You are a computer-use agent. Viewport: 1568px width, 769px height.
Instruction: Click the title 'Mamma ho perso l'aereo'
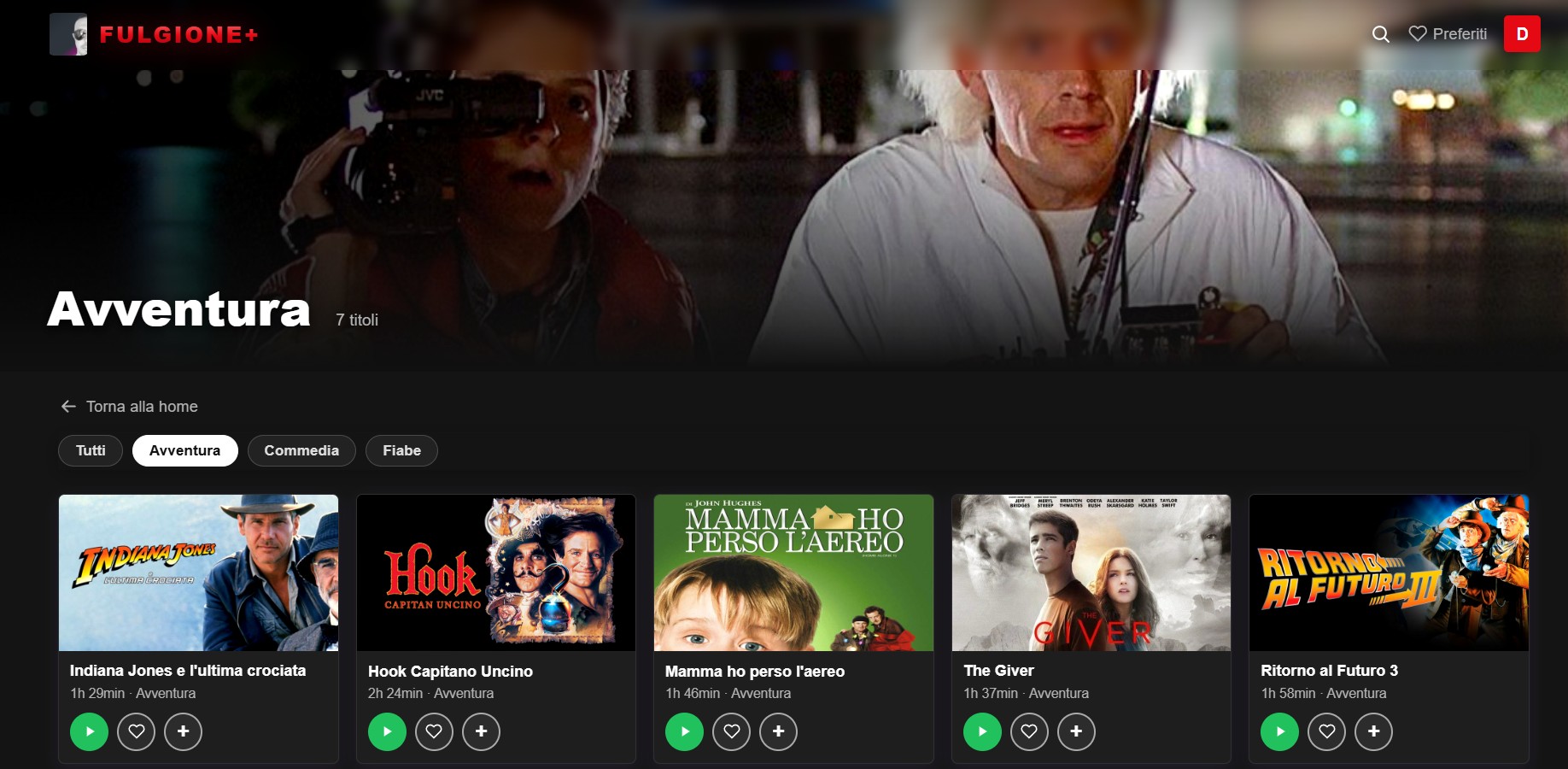pos(755,672)
